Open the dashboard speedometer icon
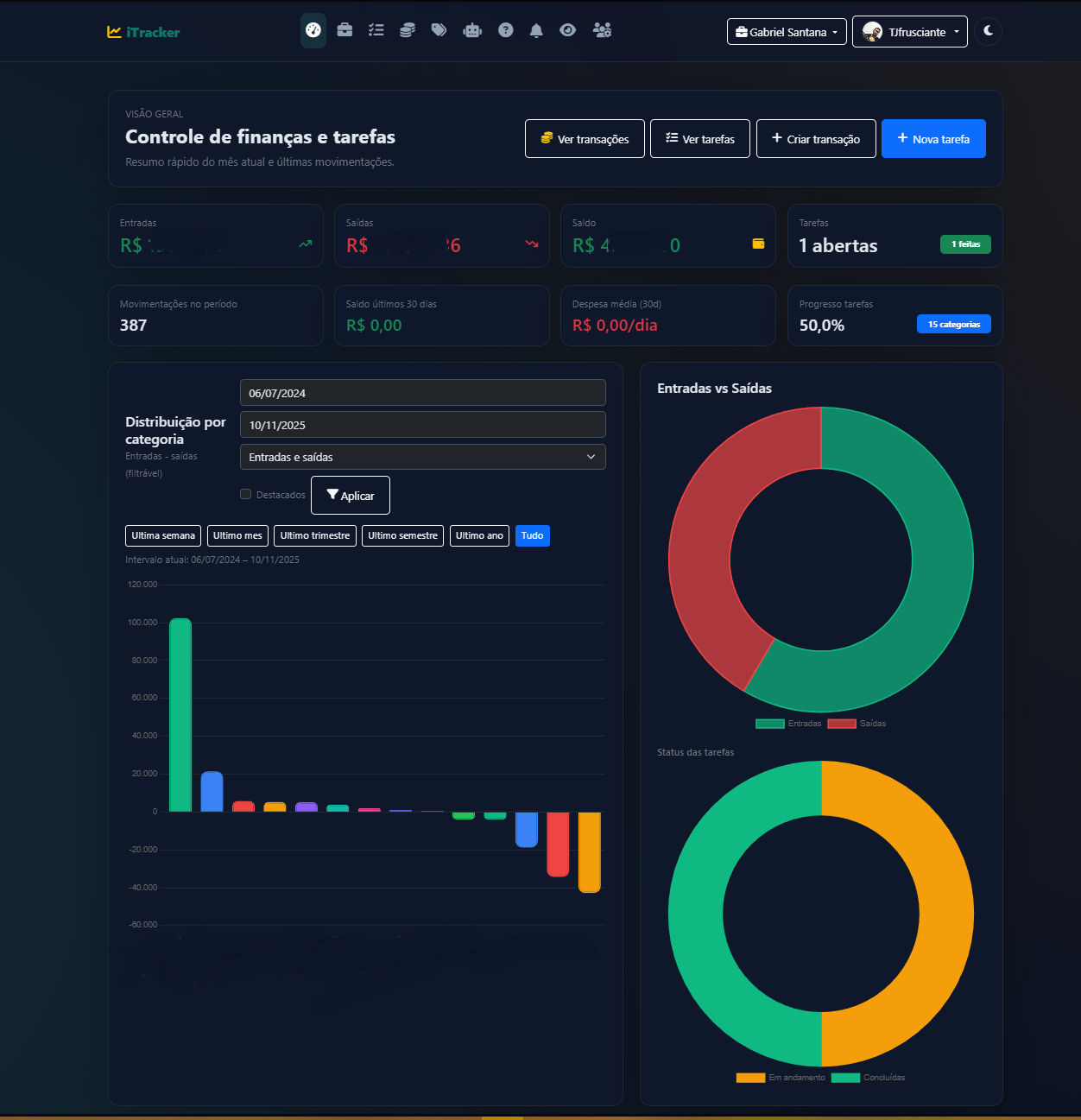Screen dimensions: 1081x1120 pyautogui.click(x=313, y=31)
